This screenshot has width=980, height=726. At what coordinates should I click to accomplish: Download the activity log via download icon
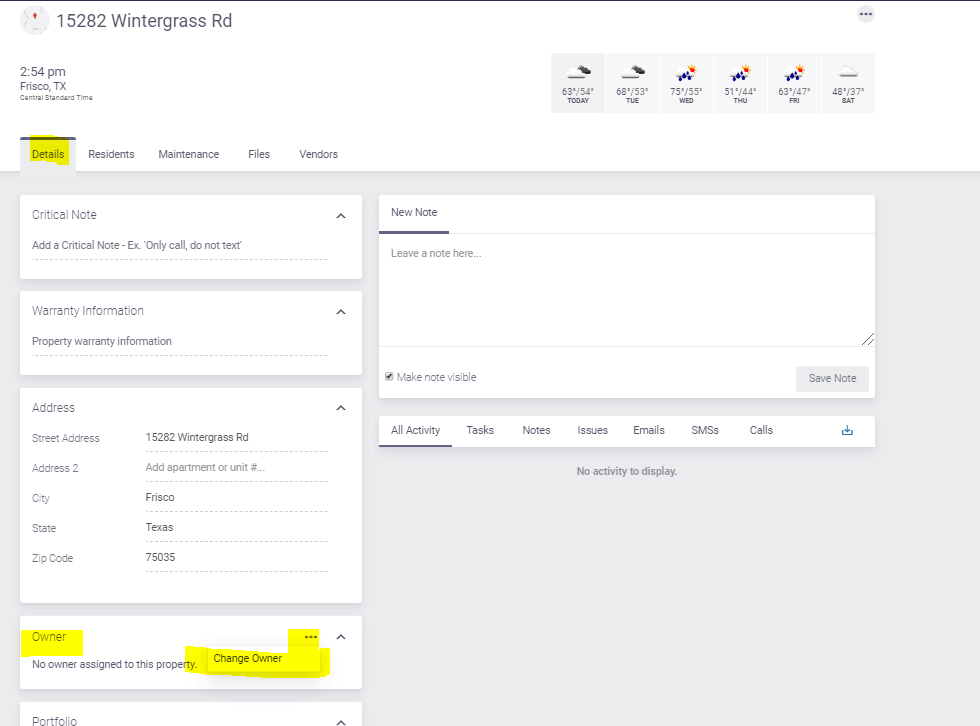847,430
